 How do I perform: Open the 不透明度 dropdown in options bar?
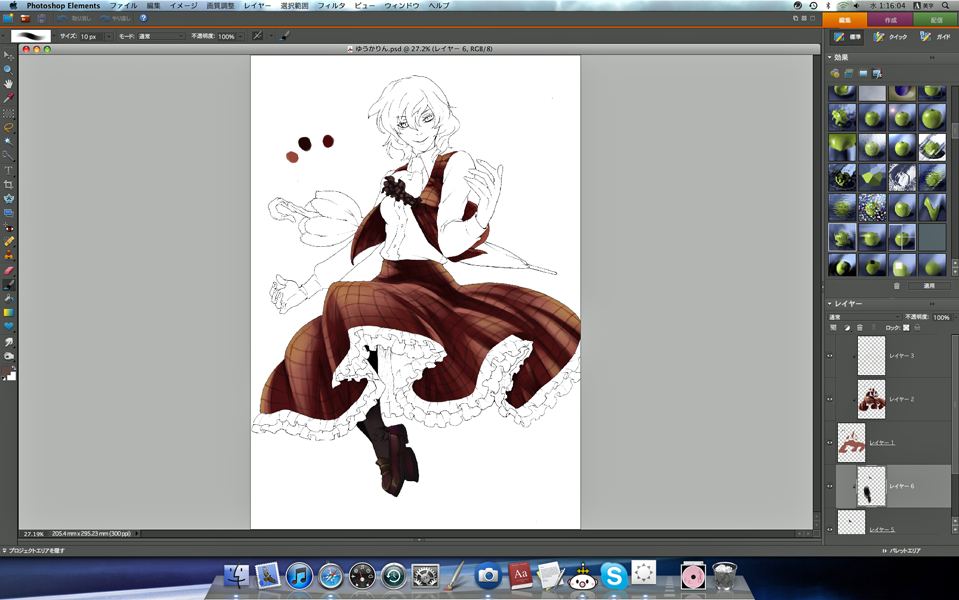click(x=240, y=37)
